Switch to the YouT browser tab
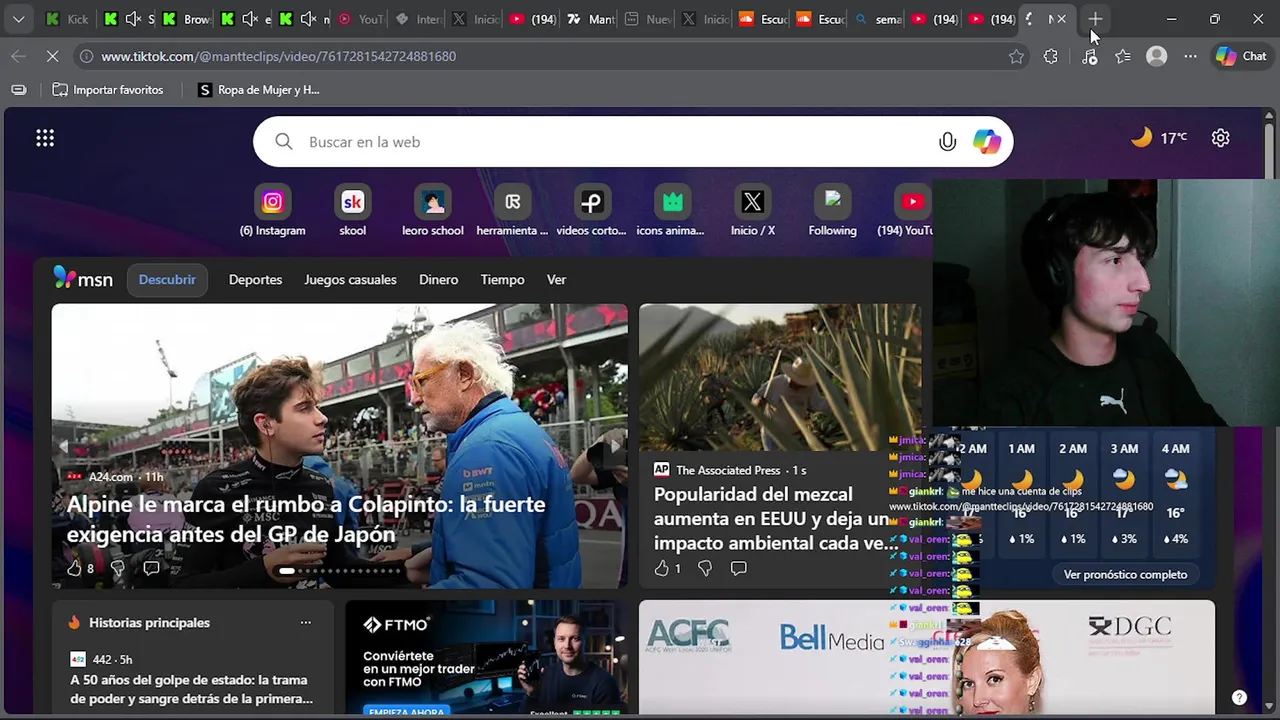 [x=361, y=19]
